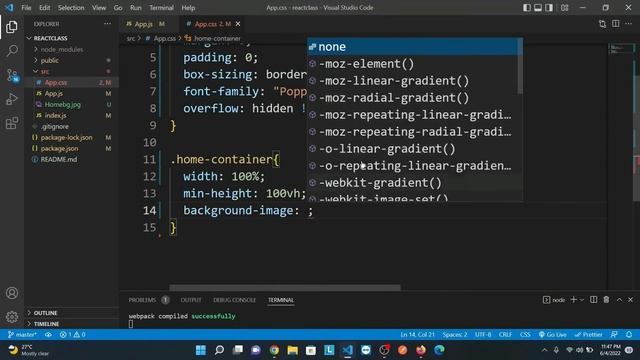Open editor more actions ellipsis

pyautogui.click(x=629, y=24)
